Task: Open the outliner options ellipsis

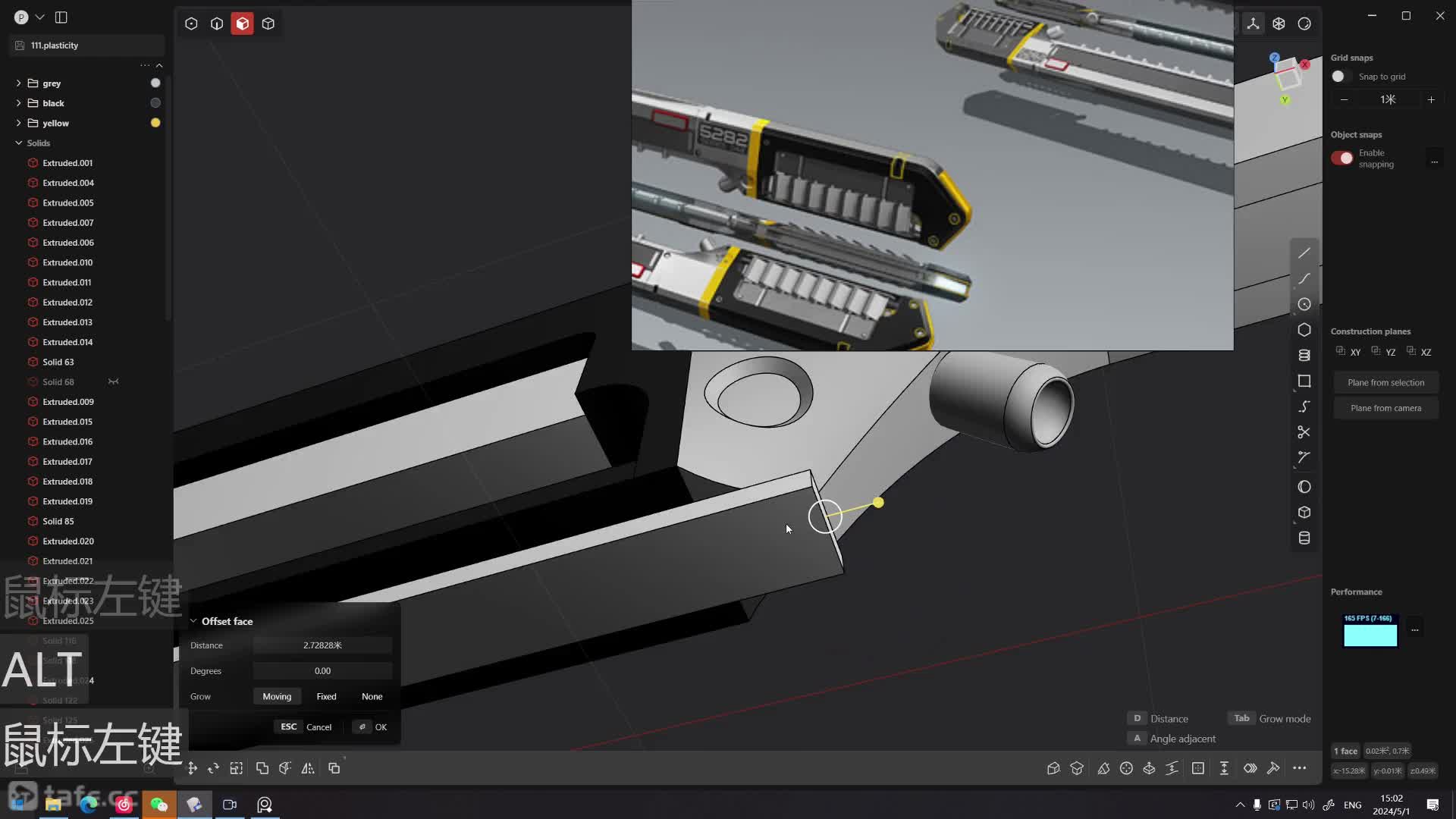Action: click(x=145, y=65)
